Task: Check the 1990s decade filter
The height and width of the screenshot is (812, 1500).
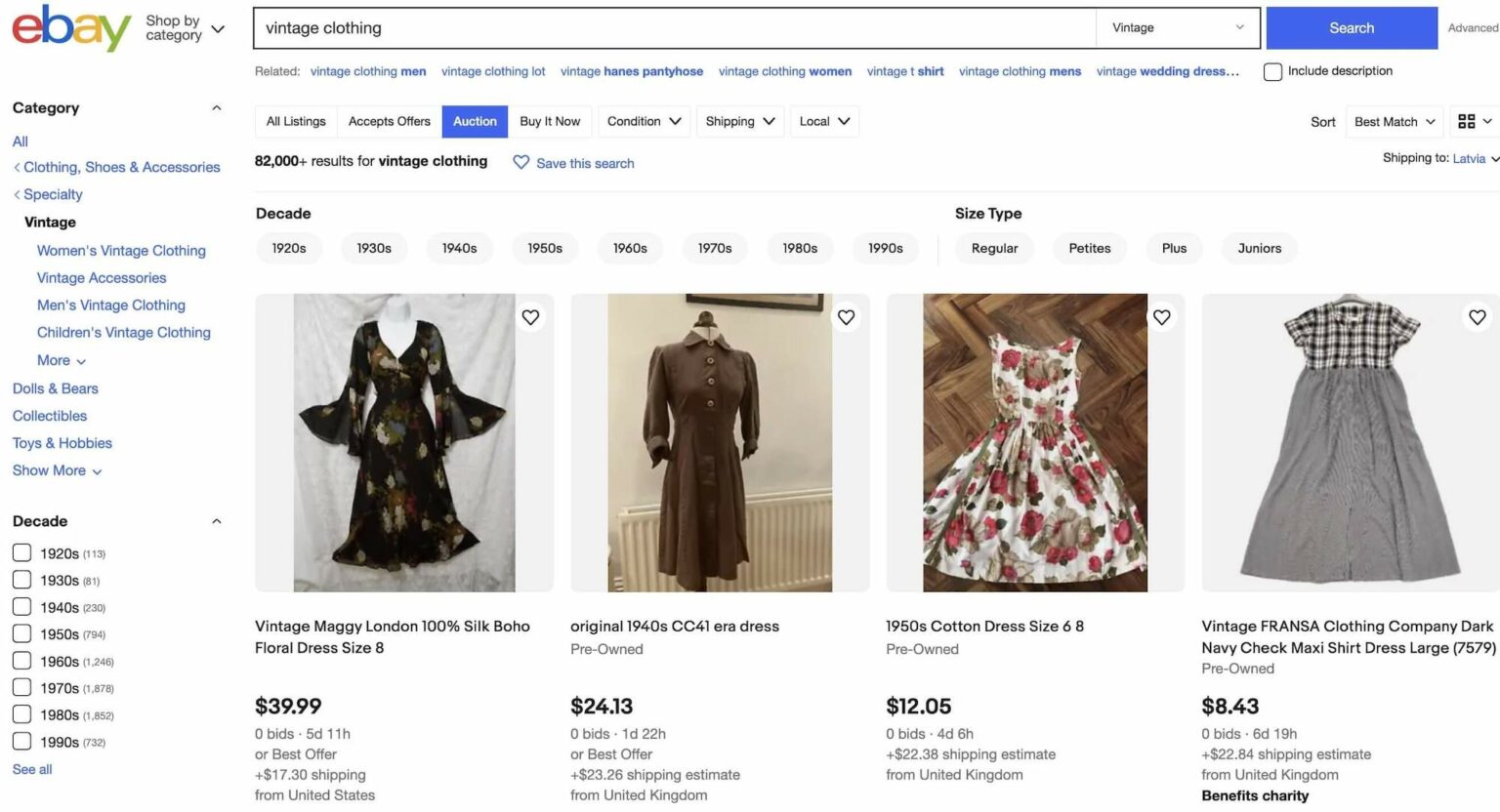Action: point(21,742)
